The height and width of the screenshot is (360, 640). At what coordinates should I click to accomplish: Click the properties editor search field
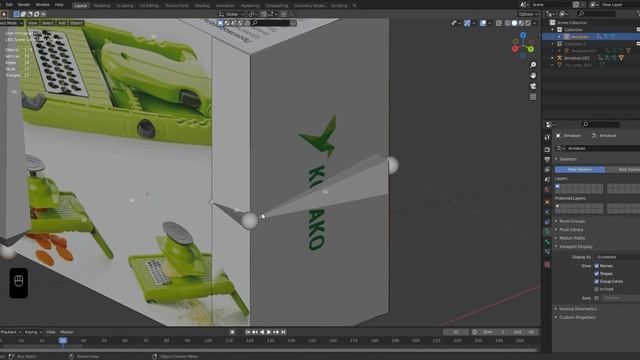[x=600, y=124]
